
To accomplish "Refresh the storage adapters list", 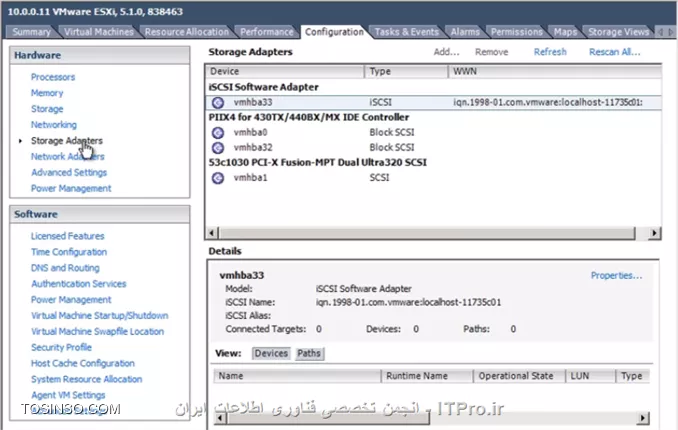I will [x=550, y=52].
